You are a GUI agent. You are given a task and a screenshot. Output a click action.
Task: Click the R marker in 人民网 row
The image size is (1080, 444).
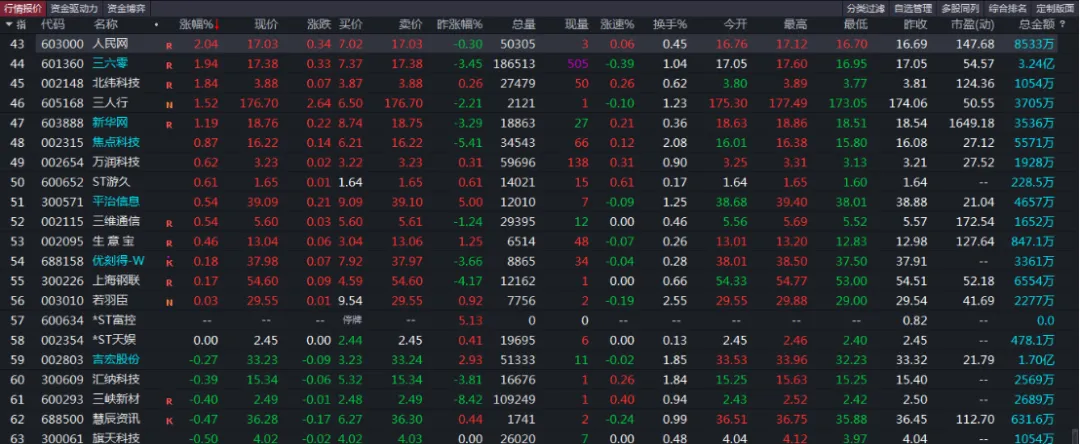pos(169,45)
